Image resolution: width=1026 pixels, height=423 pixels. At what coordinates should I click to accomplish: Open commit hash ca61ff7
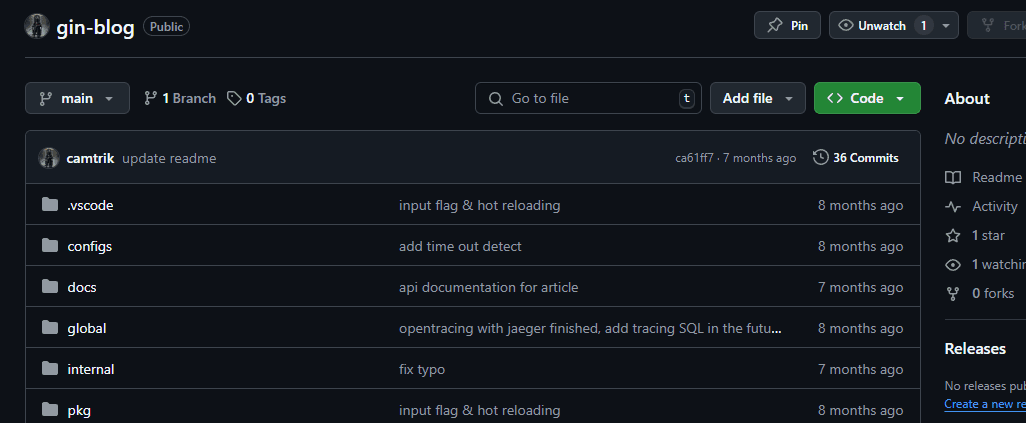[x=694, y=158]
